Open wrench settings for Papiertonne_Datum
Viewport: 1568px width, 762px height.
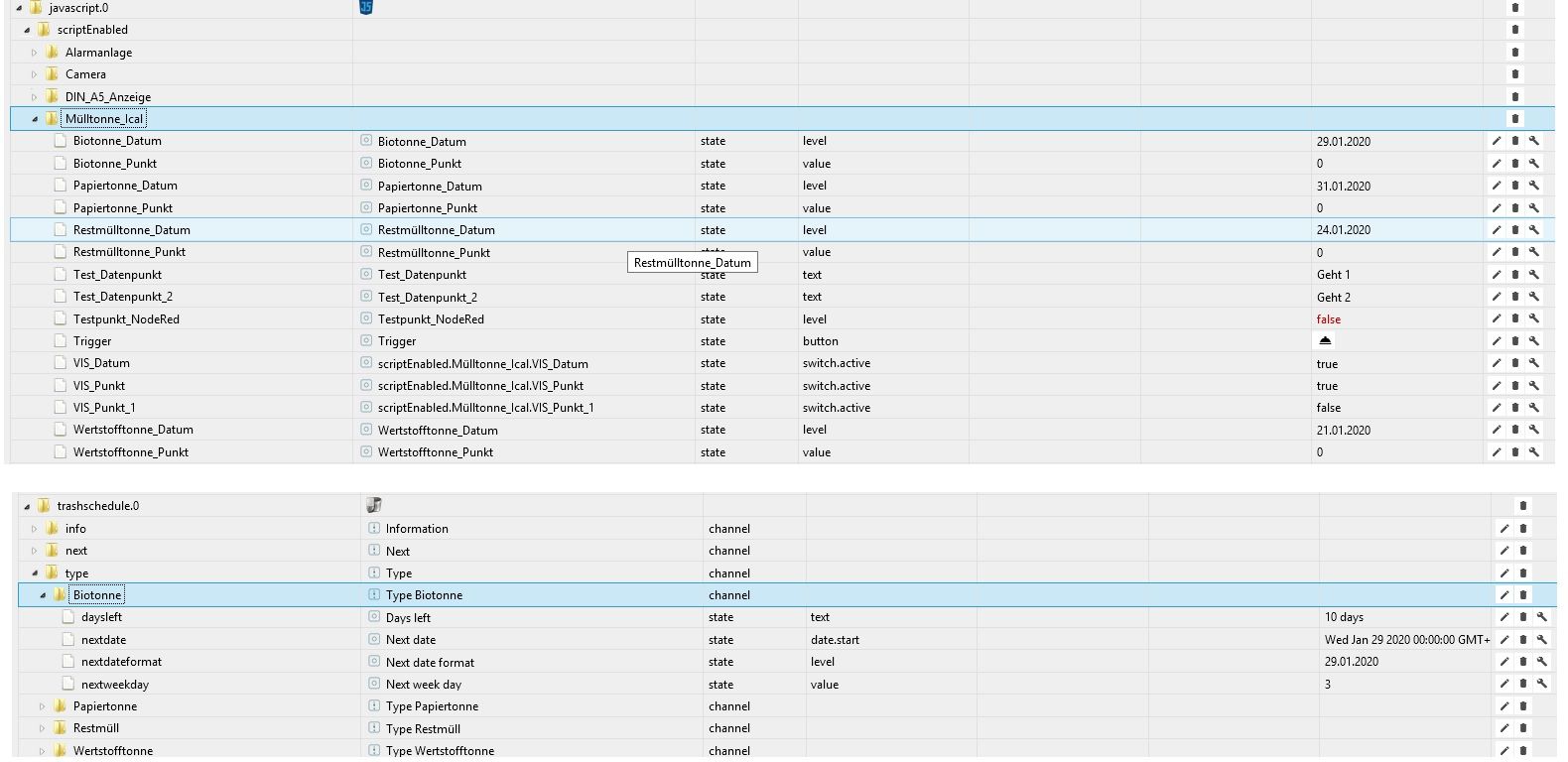point(1534,186)
